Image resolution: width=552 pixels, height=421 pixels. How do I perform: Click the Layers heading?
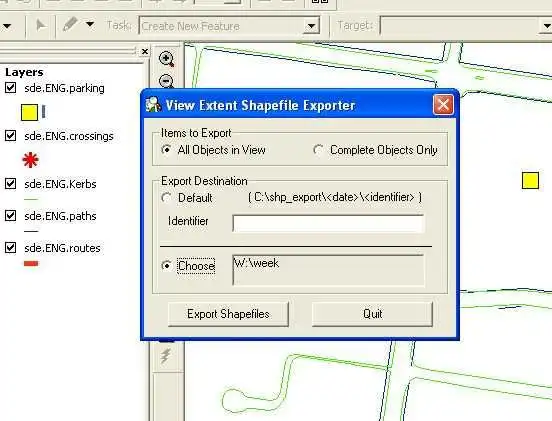click(24, 72)
